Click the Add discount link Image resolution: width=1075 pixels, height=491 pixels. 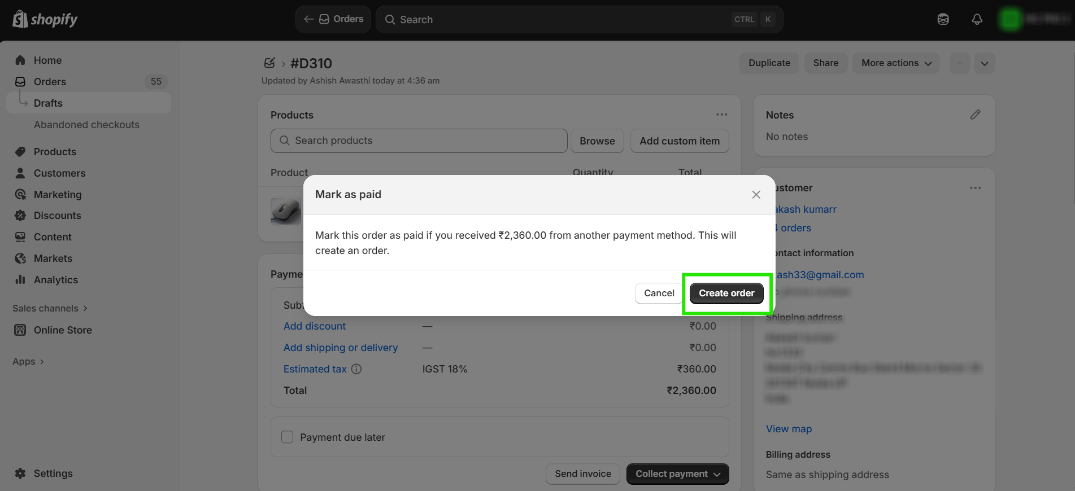click(x=314, y=326)
